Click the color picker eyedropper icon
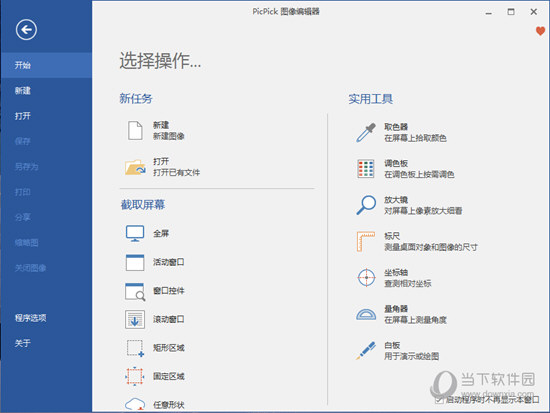 click(366, 132)
